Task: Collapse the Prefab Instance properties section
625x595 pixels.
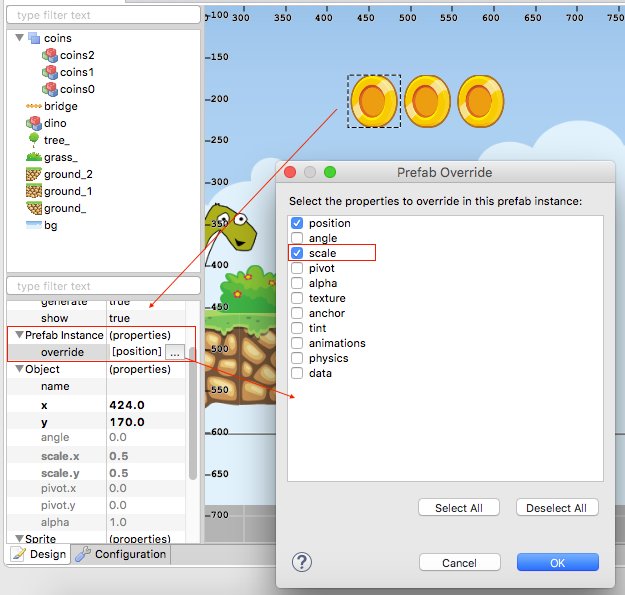Action: (19, 335)
